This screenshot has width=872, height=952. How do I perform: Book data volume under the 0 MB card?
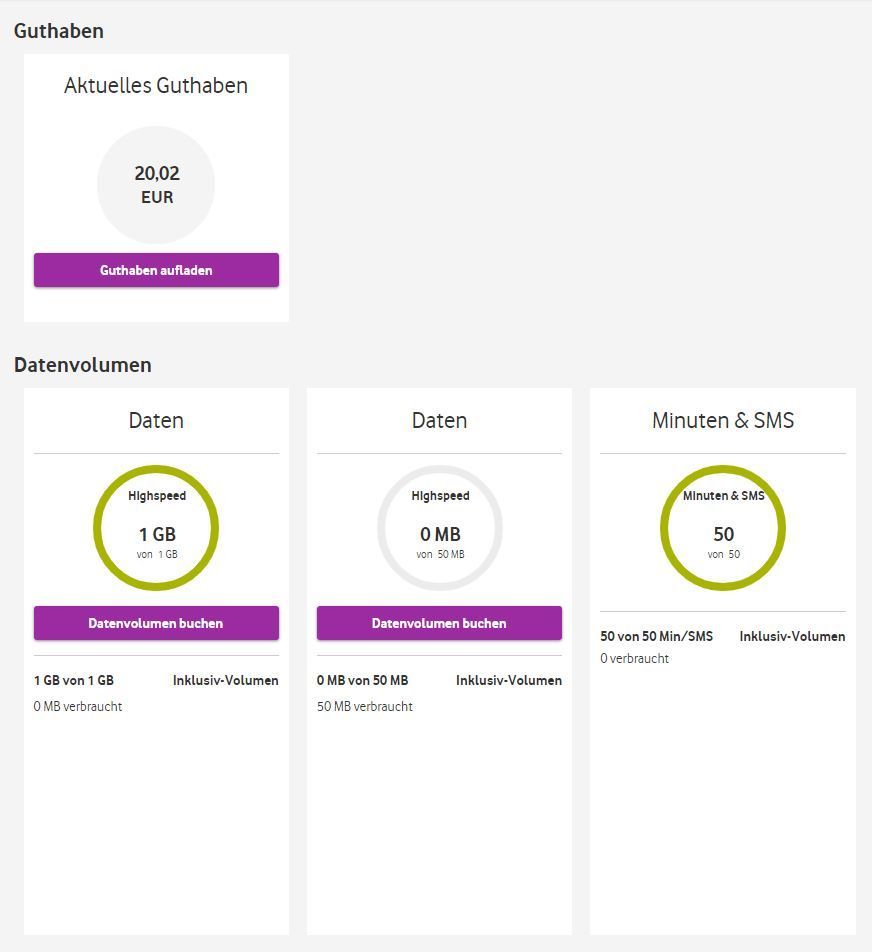(439, 623)
